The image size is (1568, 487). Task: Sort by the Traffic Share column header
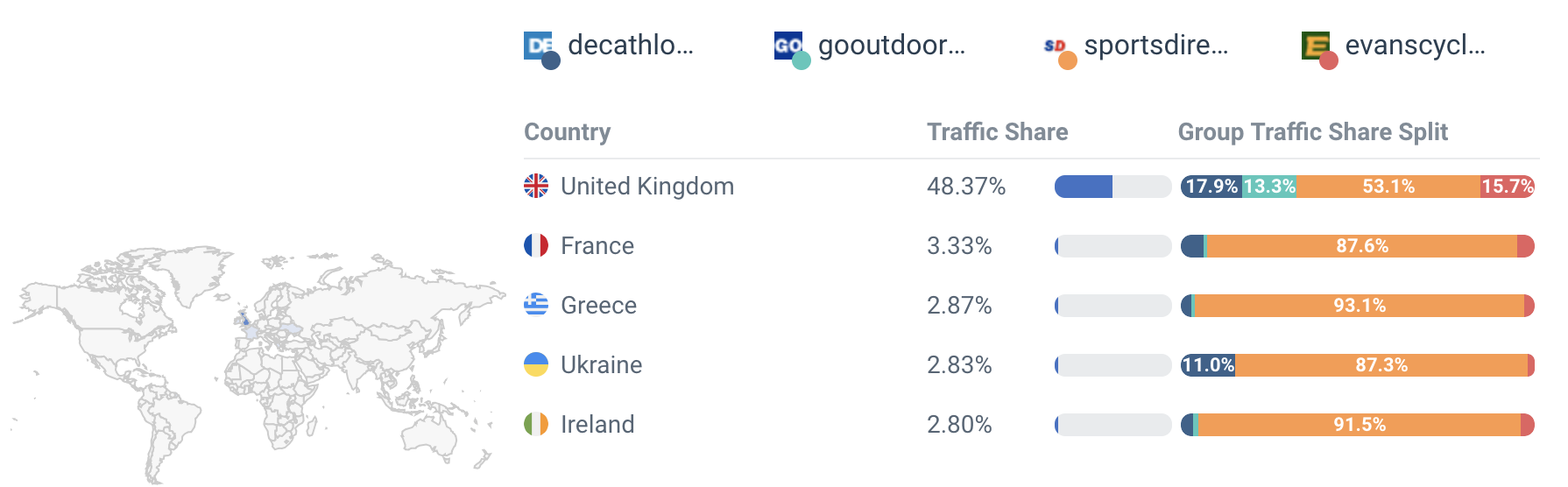coord(997,132)
